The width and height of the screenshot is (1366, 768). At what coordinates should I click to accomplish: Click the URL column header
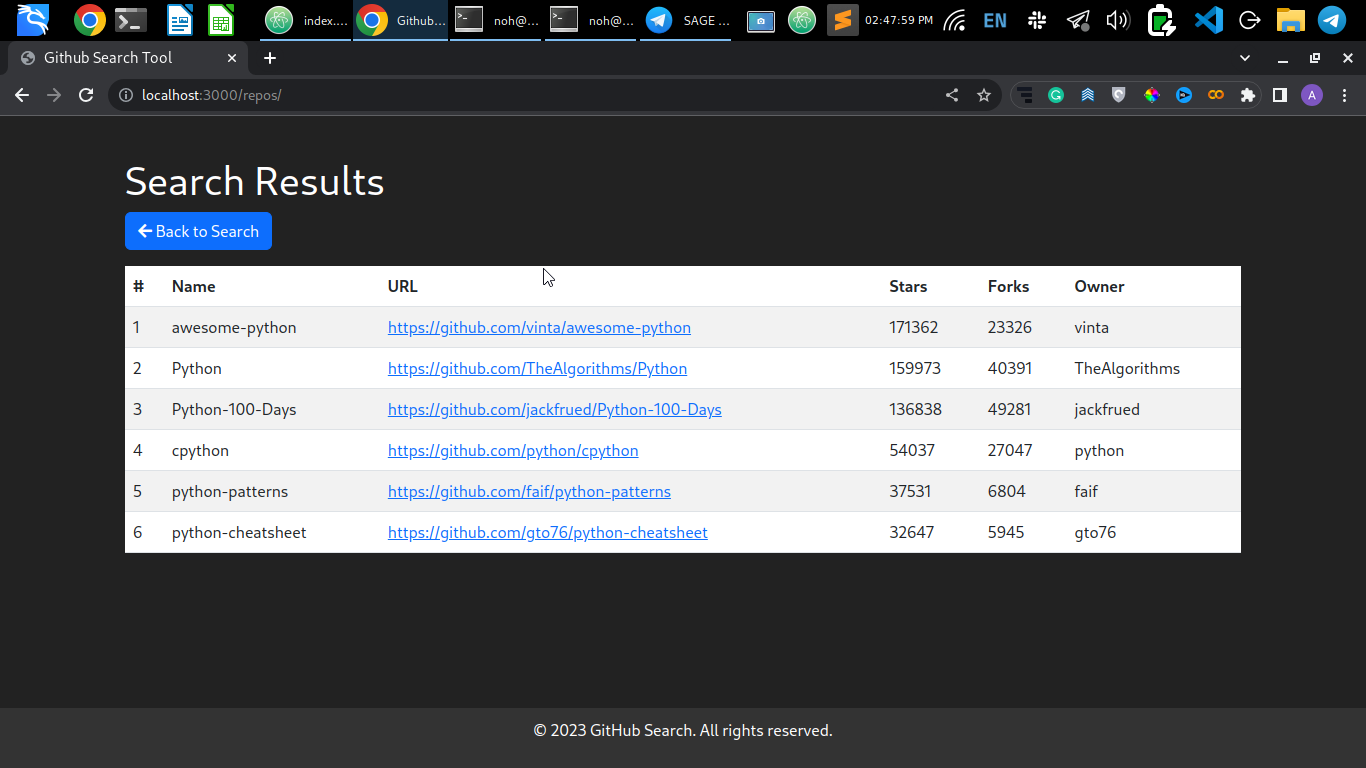(403, 286)
